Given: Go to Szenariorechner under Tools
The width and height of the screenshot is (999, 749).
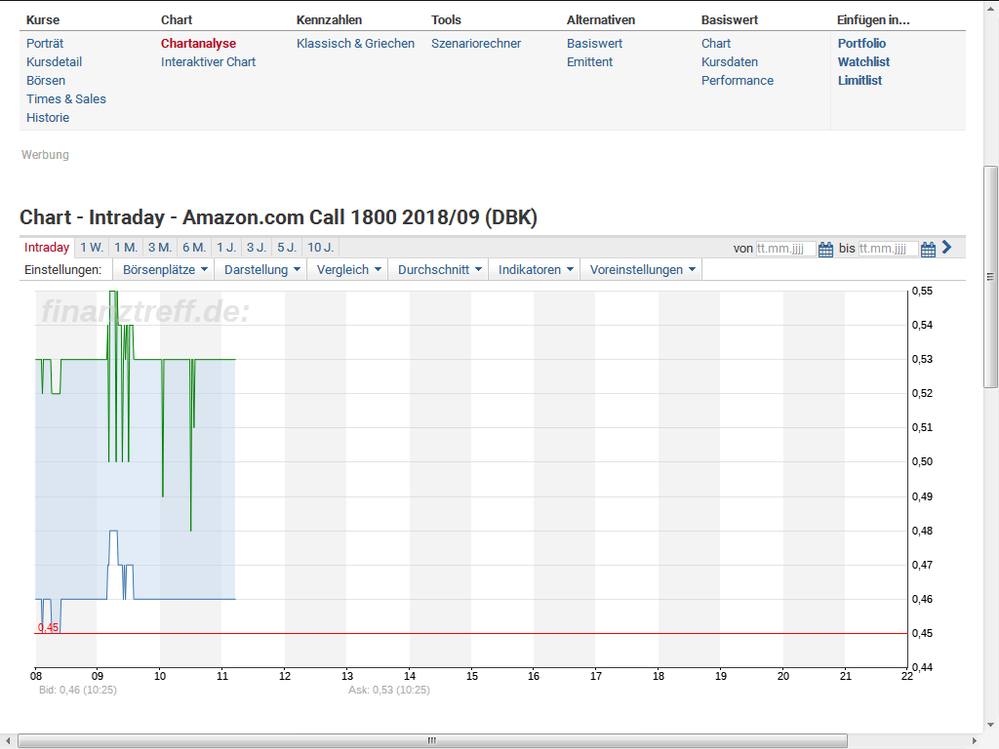Looking at the screenshot, I should [476, 44].
